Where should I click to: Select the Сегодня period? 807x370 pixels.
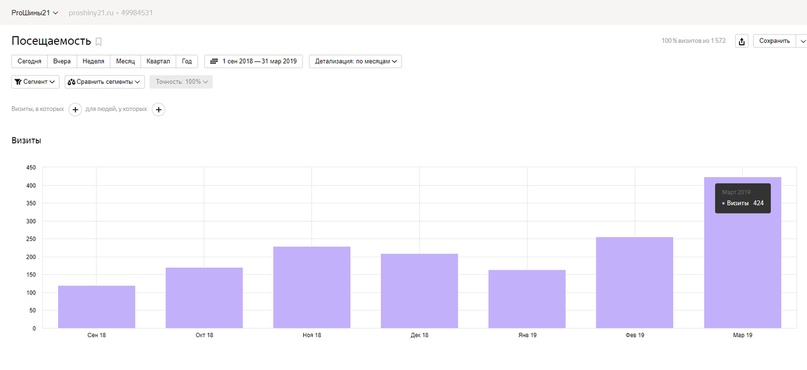tap(29, 61)
